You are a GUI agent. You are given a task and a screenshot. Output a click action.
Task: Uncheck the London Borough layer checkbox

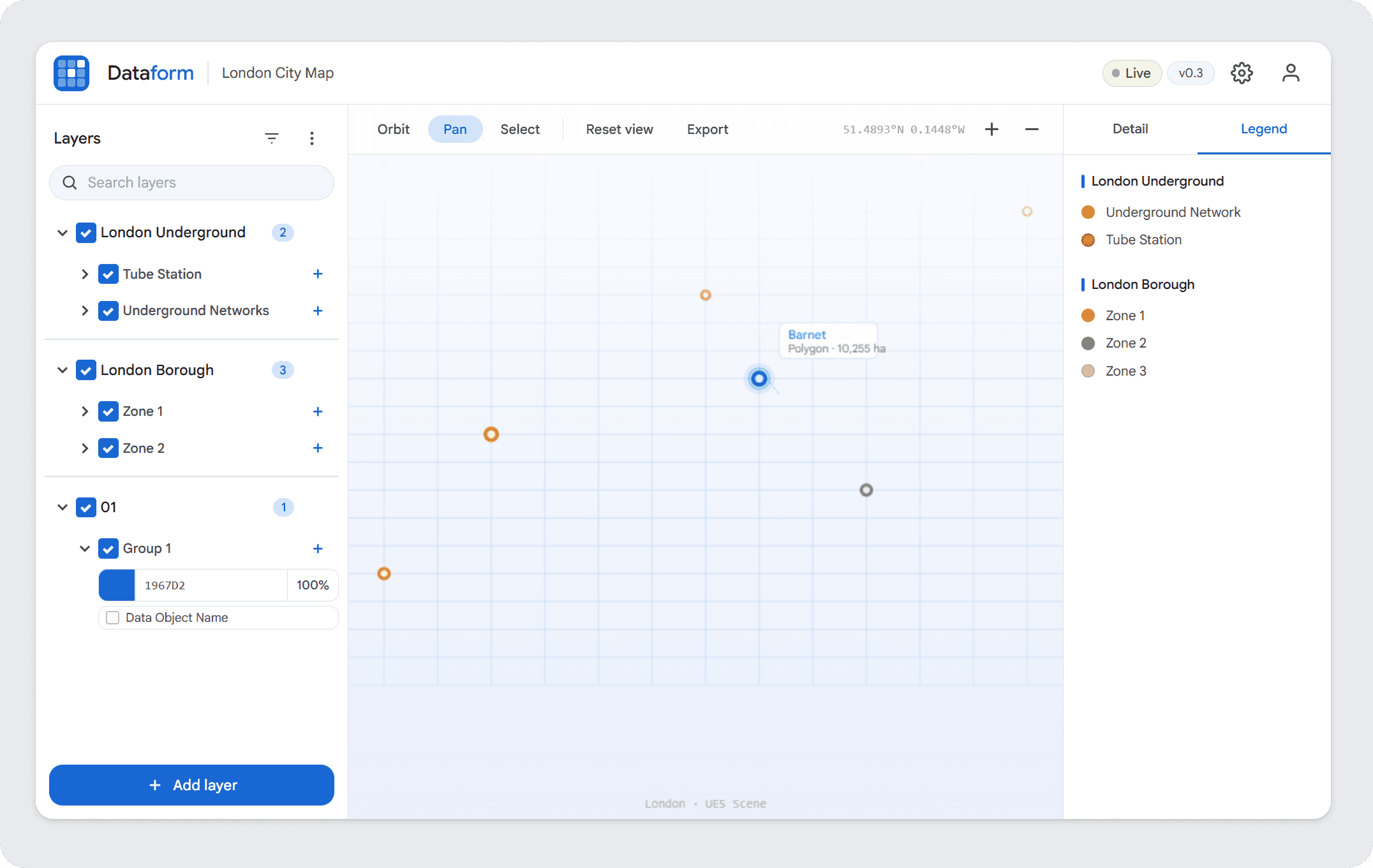tap(86, 370)
